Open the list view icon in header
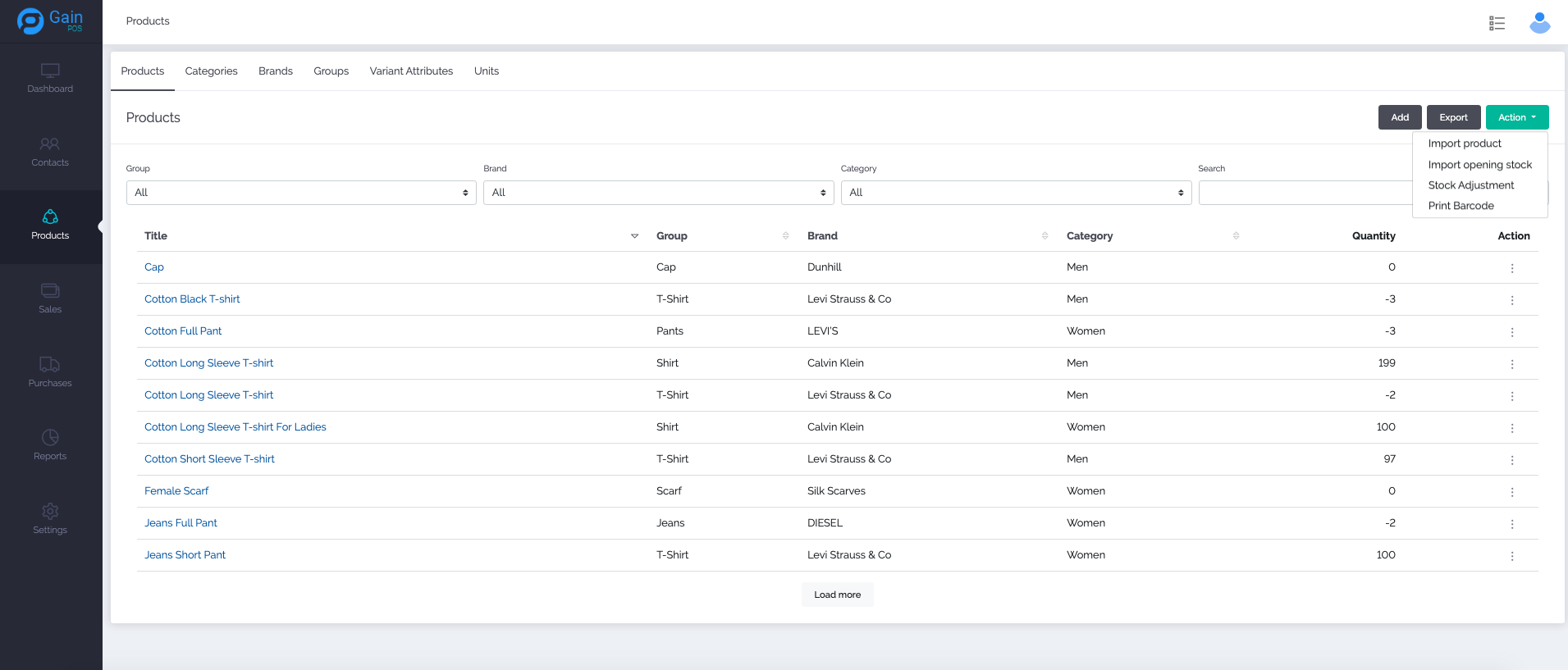The image size is (1568, 670). point(1497,23)
